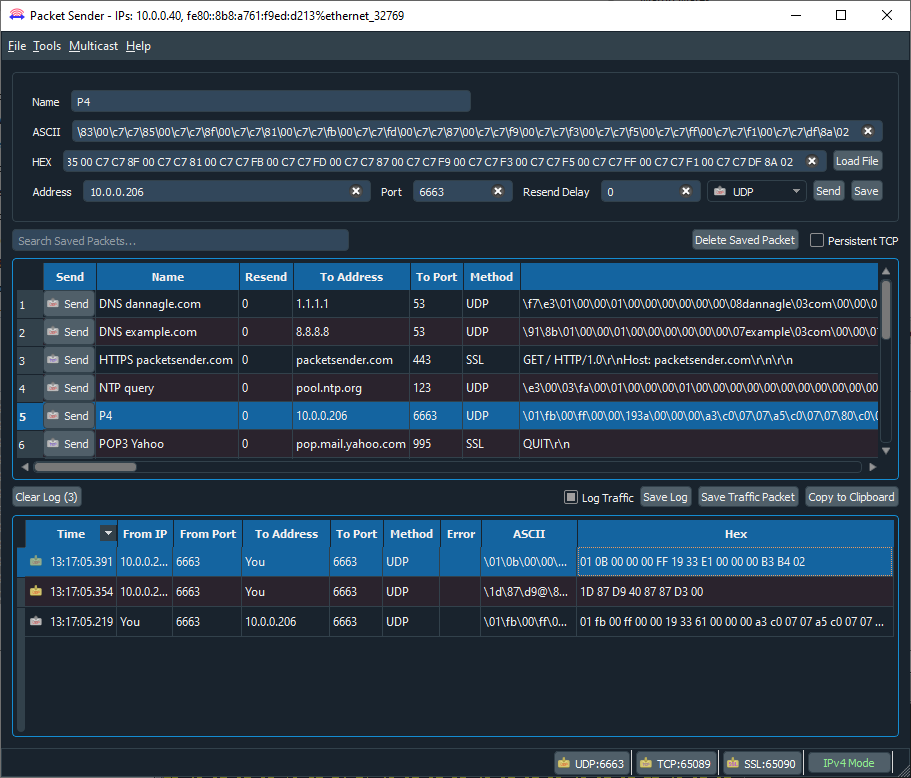Clear the ASCII field with its X icon
Screen dimensions: 911x778
coord(867,131)
